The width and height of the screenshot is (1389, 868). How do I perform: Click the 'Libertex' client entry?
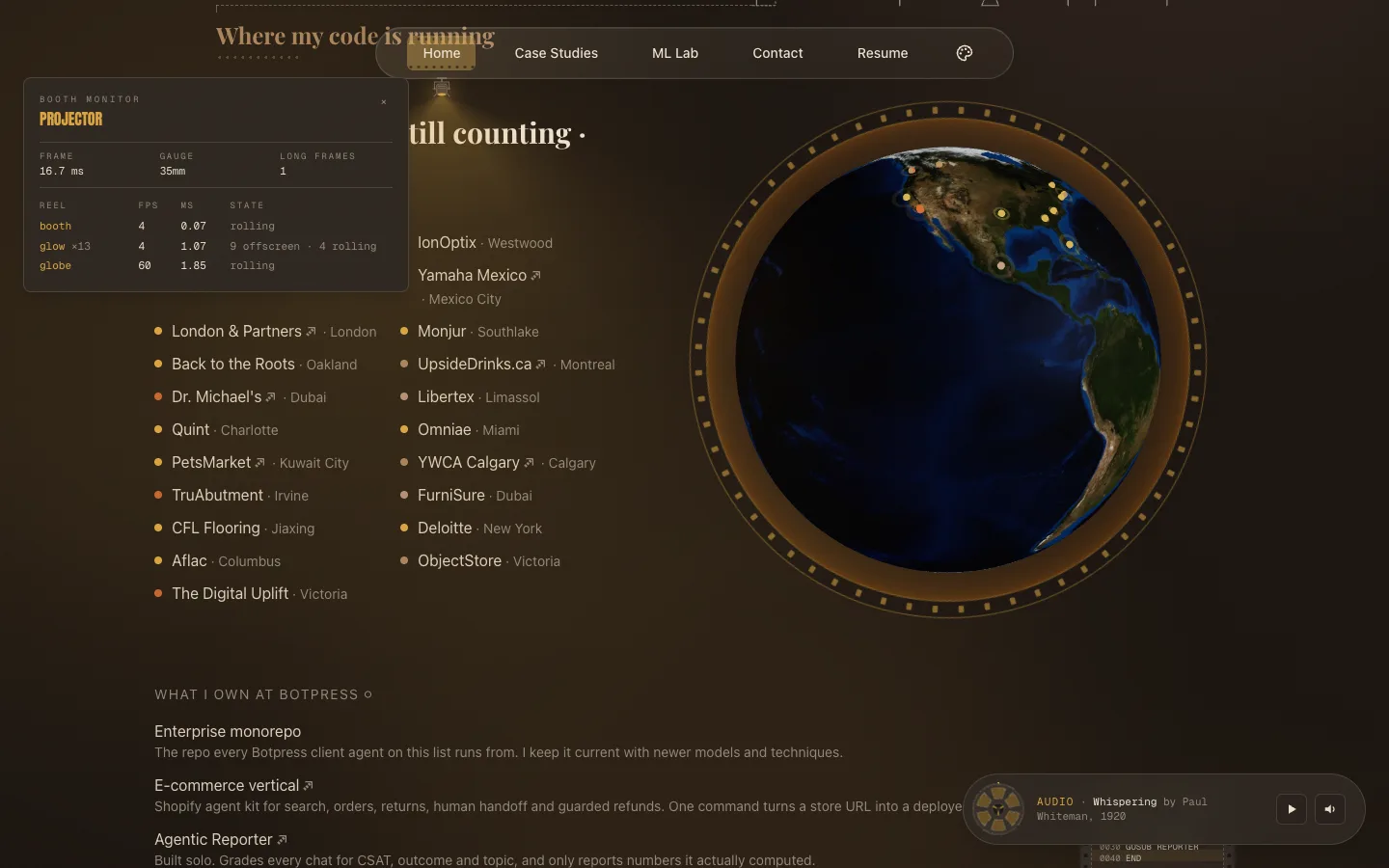pos(470,397)
